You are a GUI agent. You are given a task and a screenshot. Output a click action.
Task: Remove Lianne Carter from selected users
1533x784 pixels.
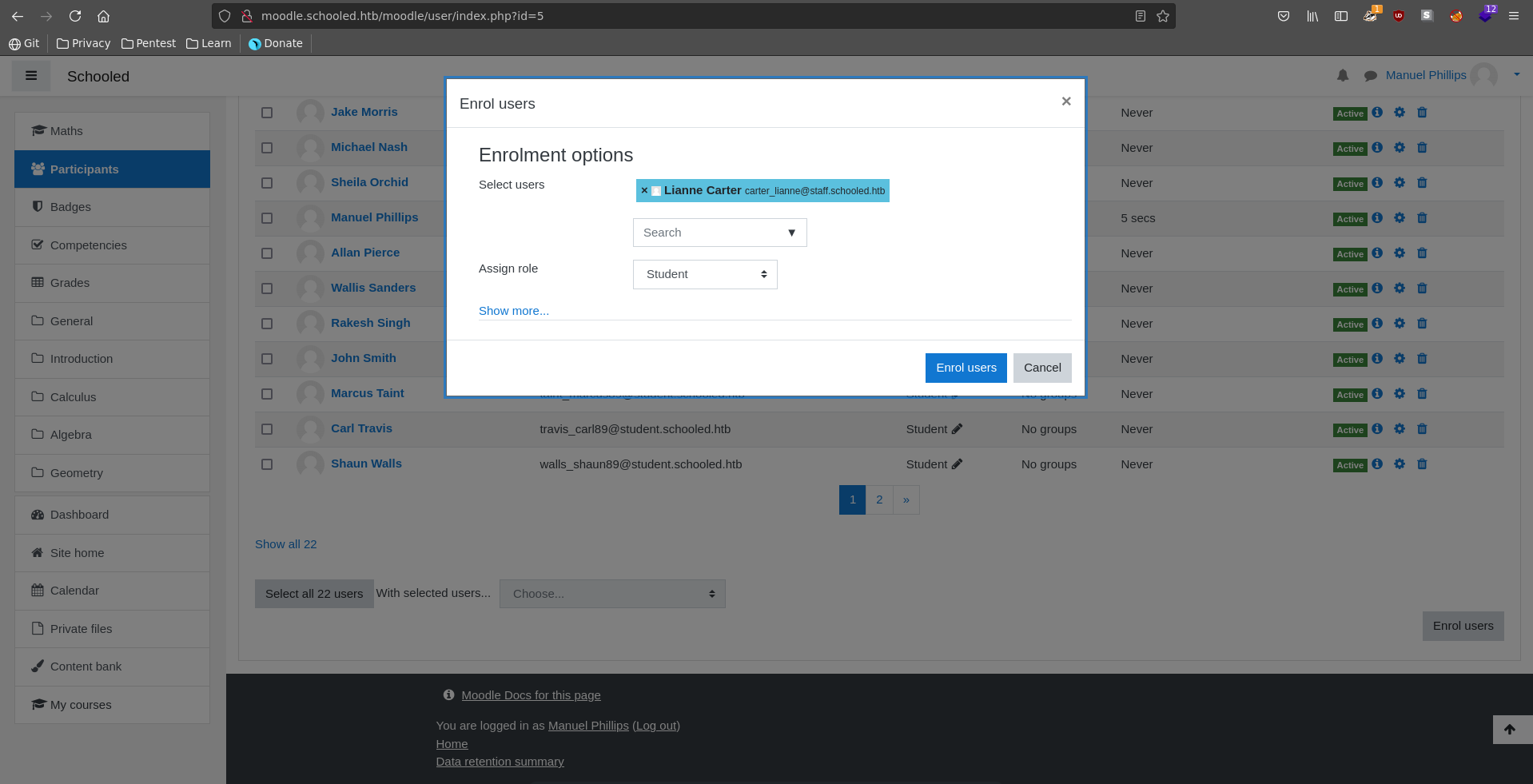point(644,191)
